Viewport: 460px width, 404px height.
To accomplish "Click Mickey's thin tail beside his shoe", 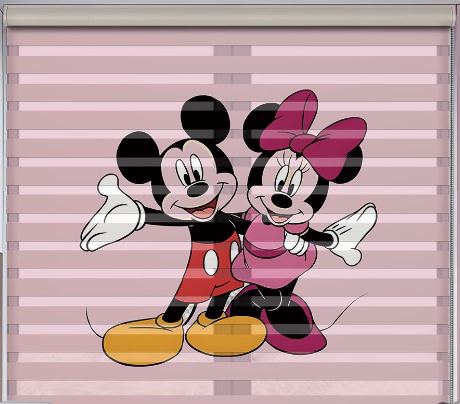I will coord(94,323).
